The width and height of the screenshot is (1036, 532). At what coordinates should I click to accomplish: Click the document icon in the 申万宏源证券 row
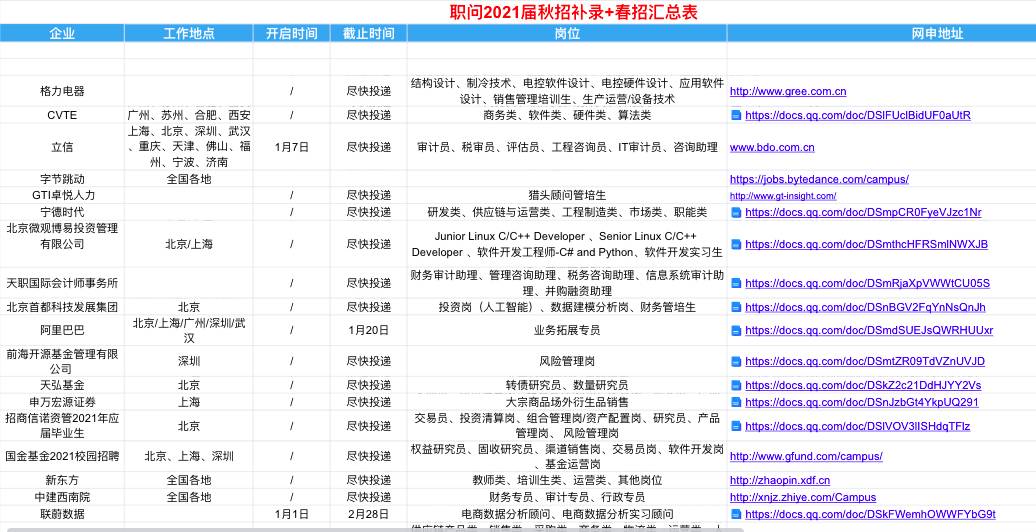(x=735, y=402)
